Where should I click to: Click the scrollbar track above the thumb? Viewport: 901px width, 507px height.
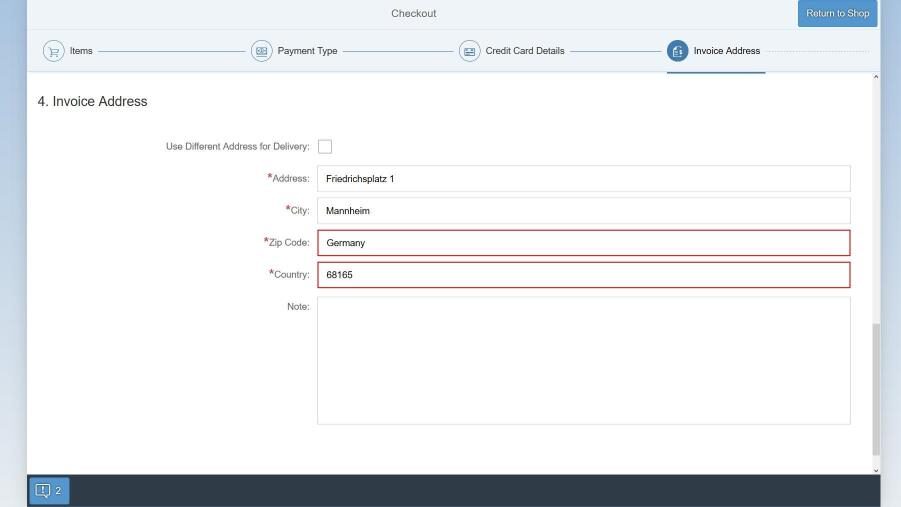[876, 200]
